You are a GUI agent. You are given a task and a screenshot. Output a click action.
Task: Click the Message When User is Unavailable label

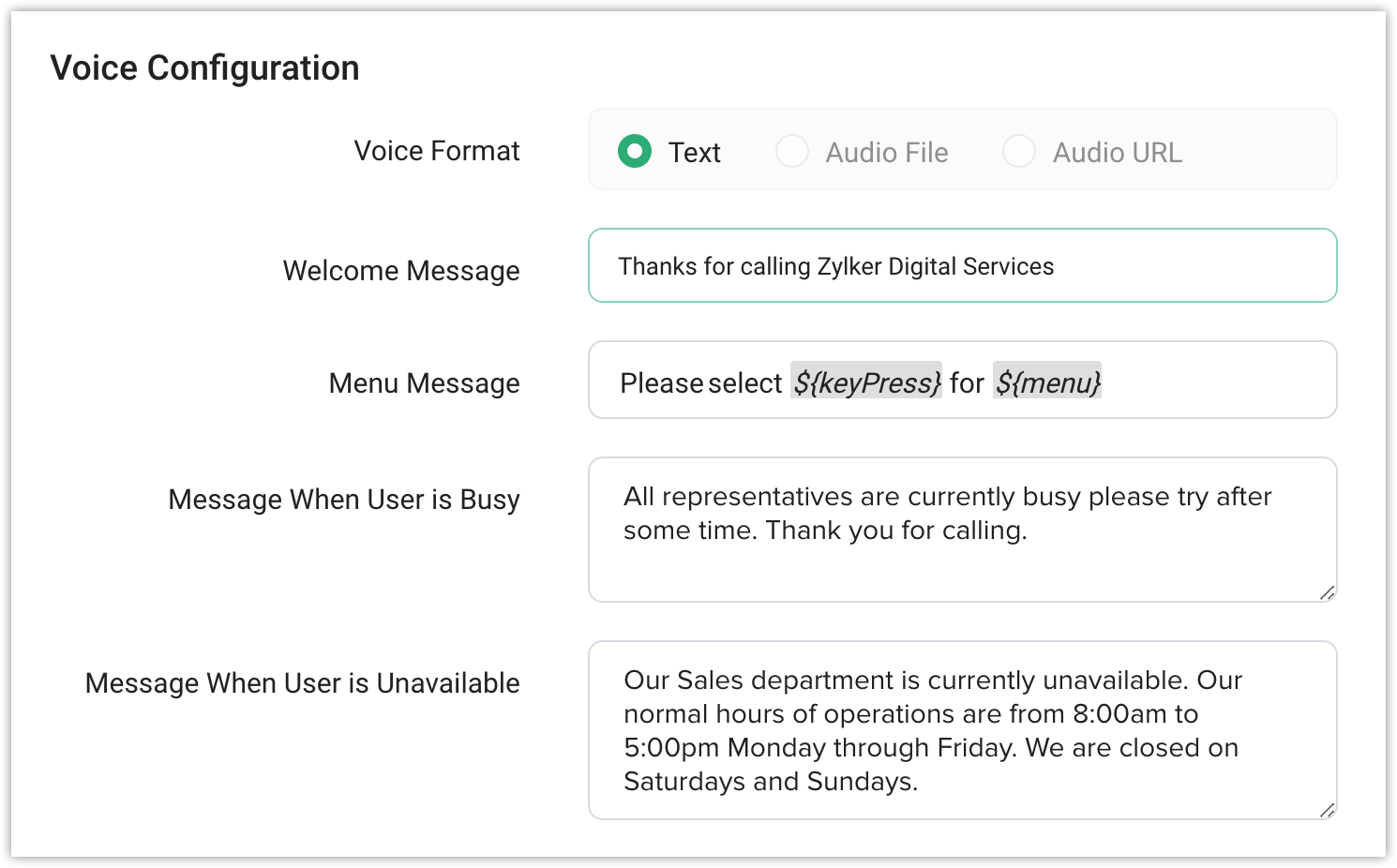coord(302,683)
